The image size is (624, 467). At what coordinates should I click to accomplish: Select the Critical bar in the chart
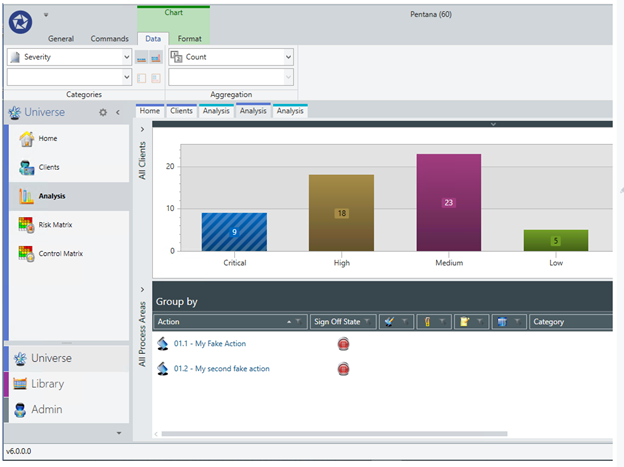click(x=234, y=232)
